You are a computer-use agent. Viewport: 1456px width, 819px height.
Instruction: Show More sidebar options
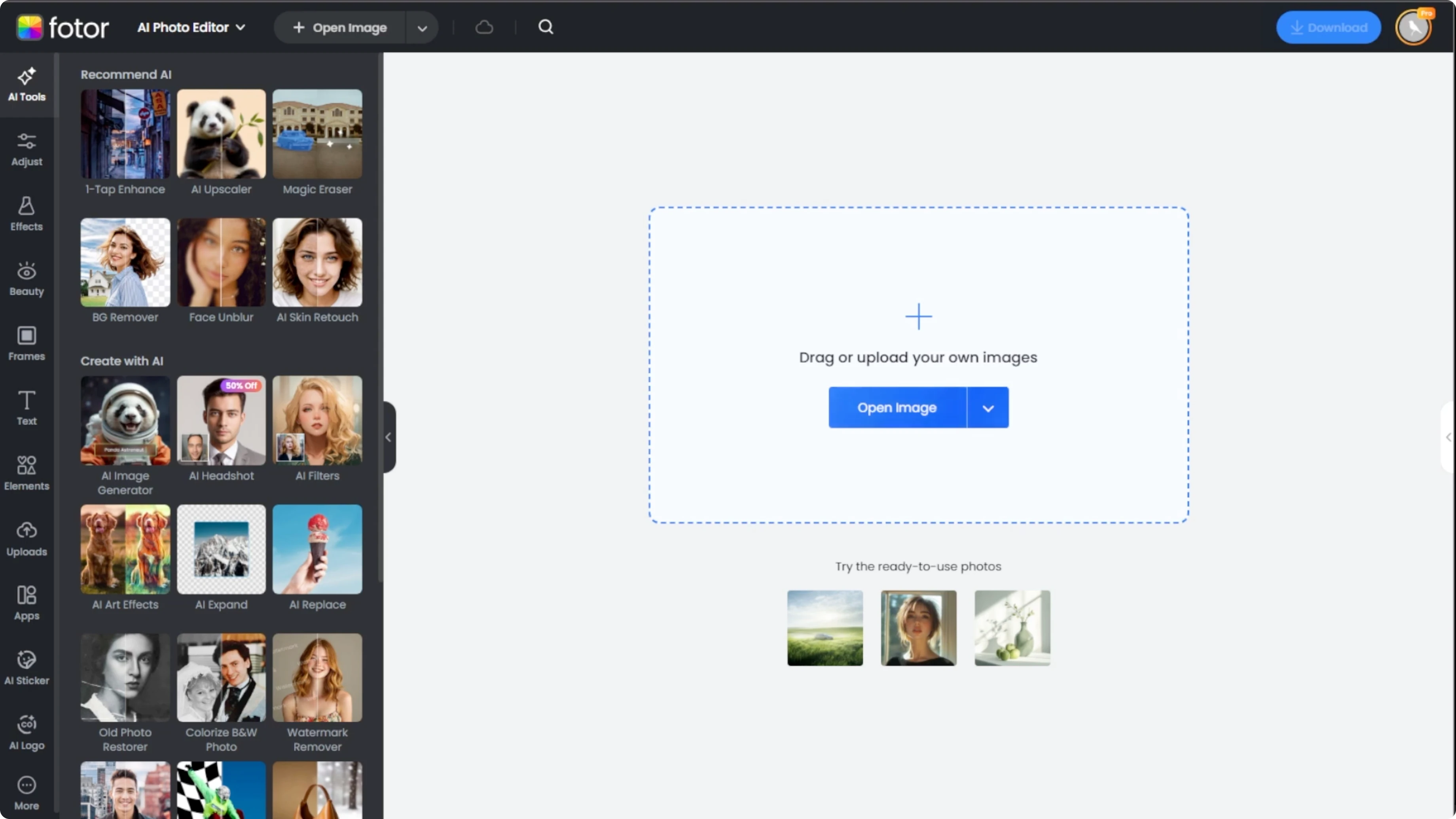(27, 794)
